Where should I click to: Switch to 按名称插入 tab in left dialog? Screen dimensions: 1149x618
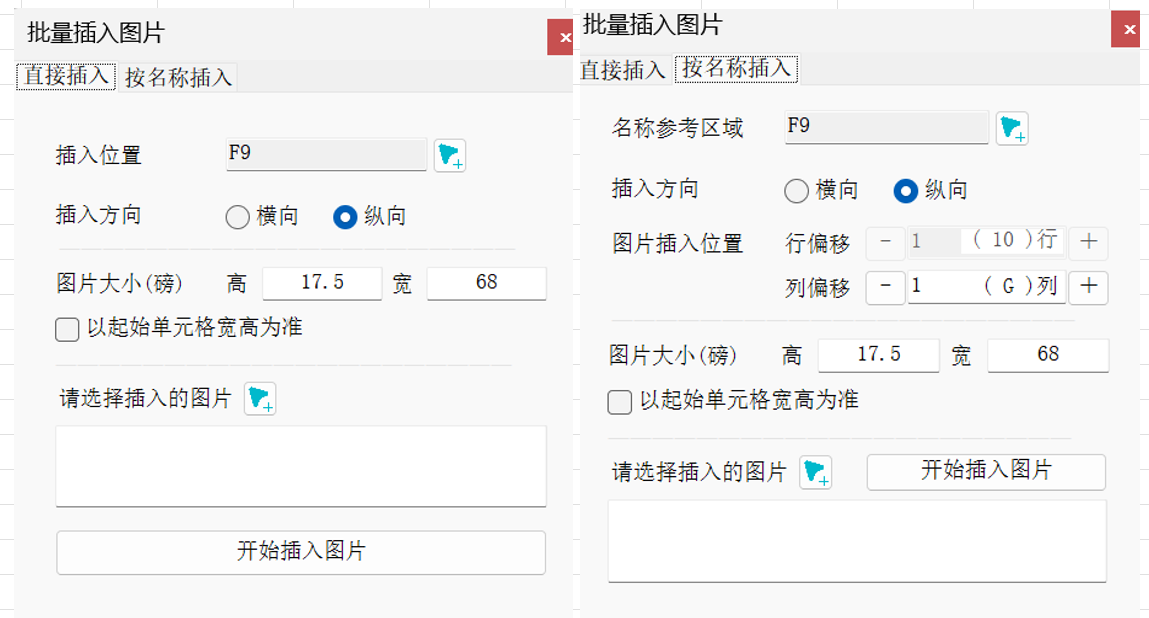178,78
